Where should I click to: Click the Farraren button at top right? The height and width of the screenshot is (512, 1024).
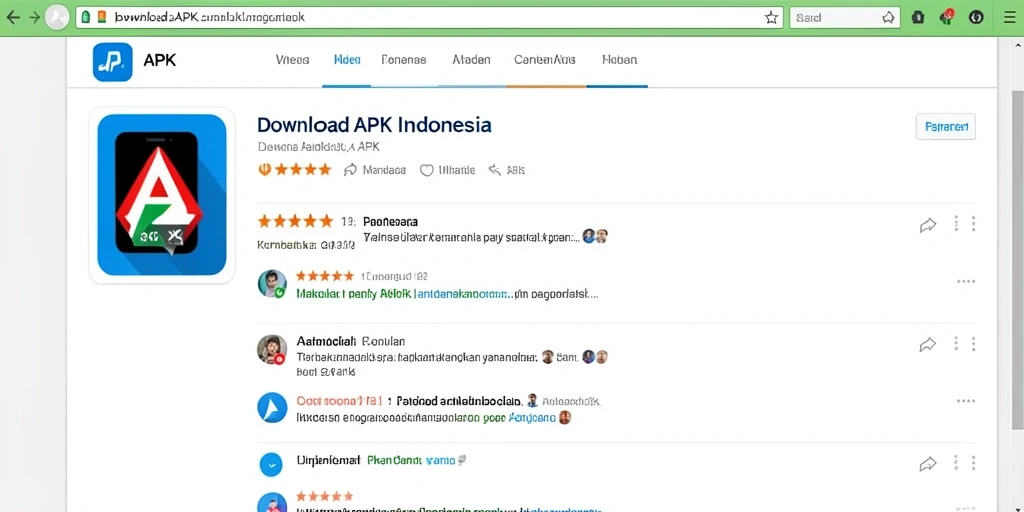click(x=946, y=127)
